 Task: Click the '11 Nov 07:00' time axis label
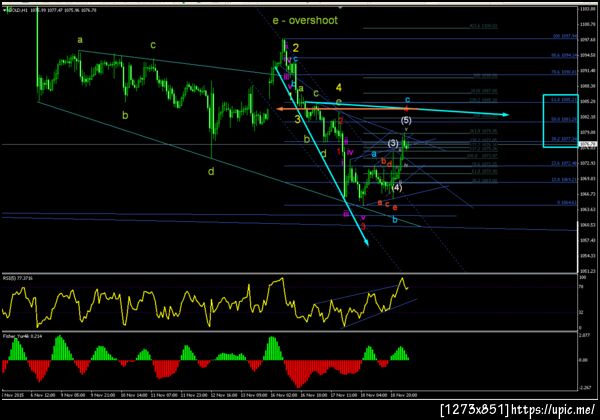[164, 395]
